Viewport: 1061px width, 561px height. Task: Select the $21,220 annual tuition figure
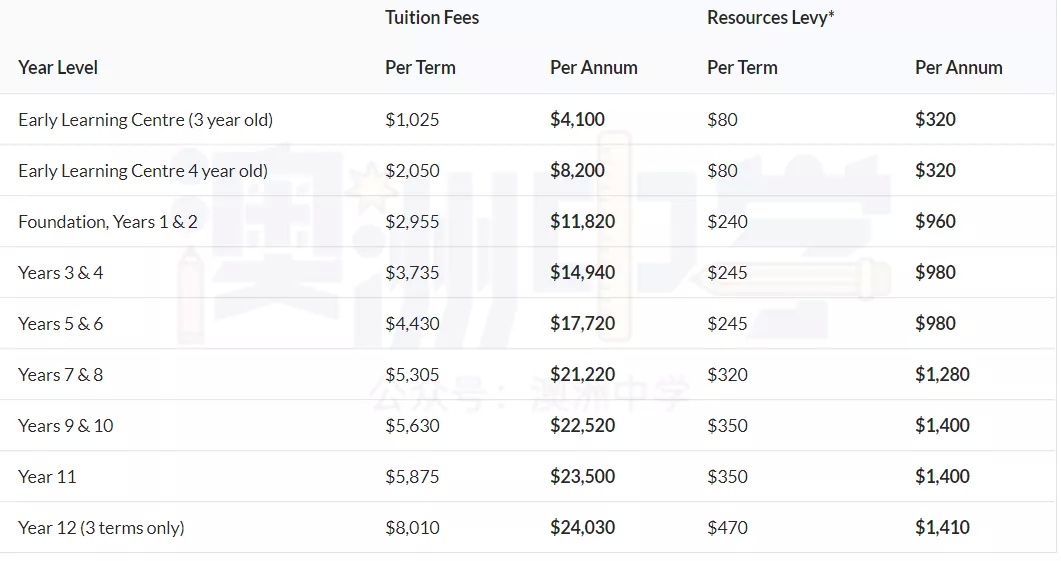(x=583, y=375)
